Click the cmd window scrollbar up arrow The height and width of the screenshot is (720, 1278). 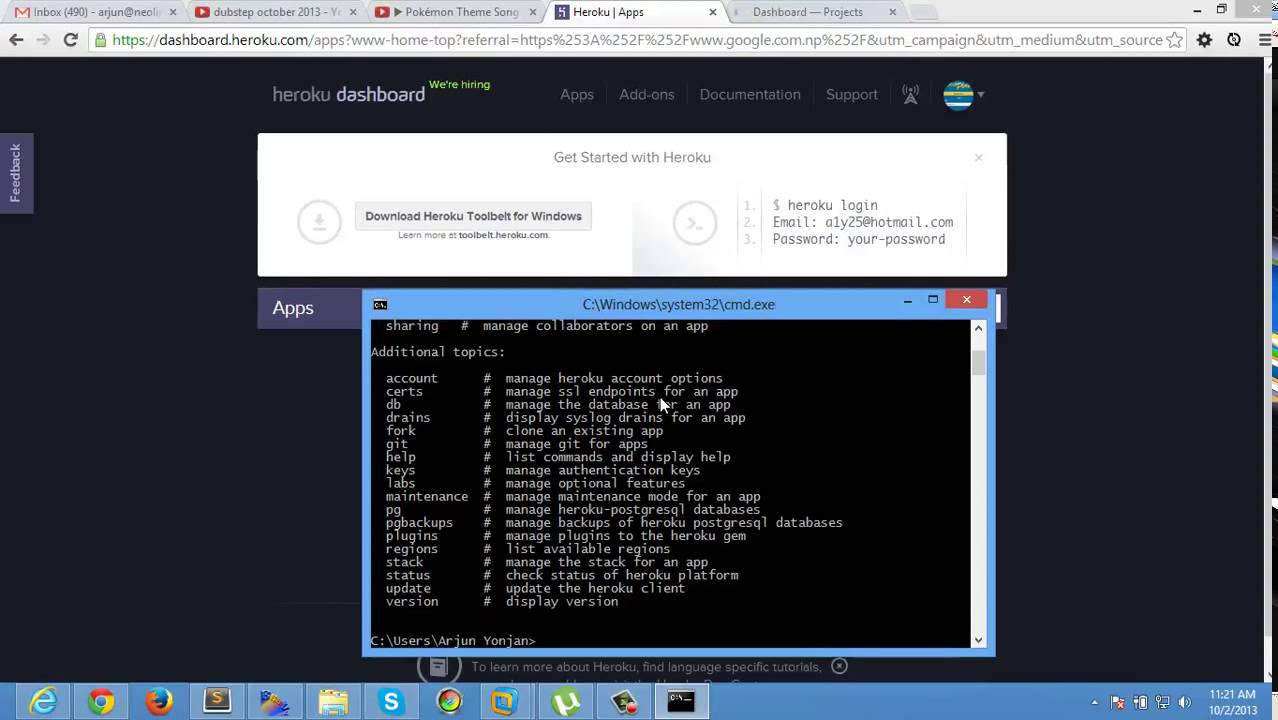[978, 327]
